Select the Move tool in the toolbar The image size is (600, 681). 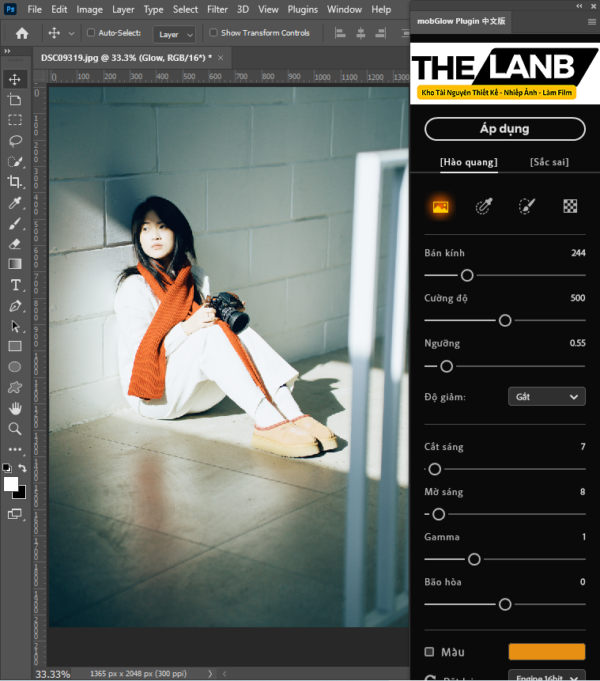pyautogui.click(x=15, y=79)
